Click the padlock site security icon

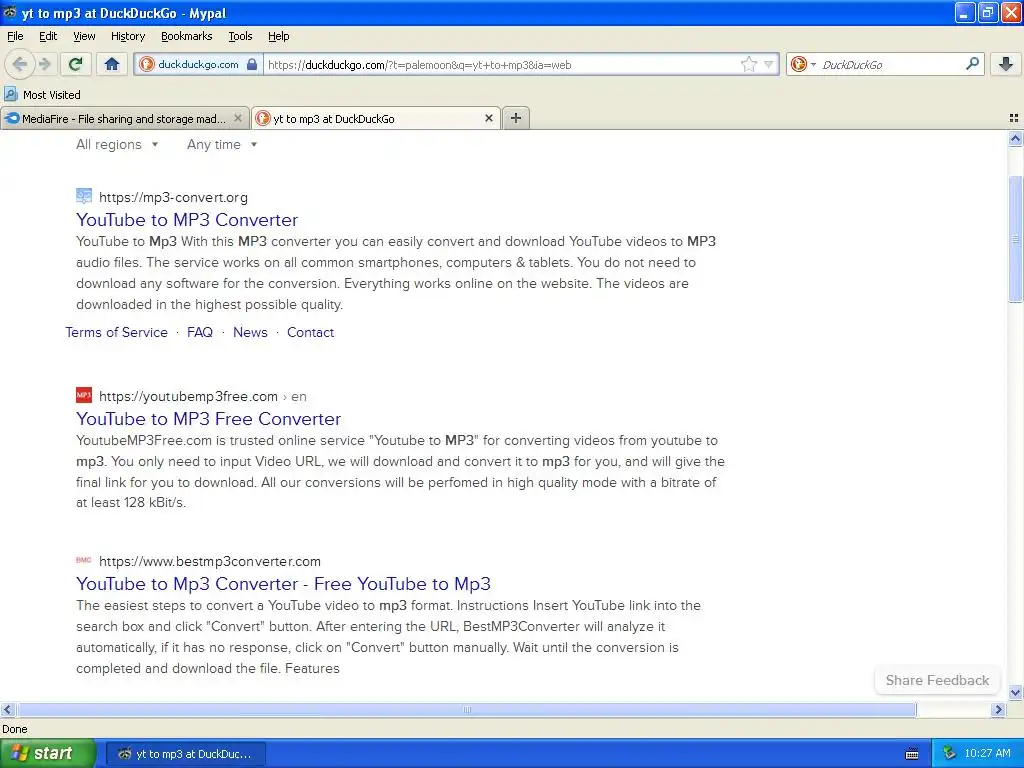(x=251, y=64)
